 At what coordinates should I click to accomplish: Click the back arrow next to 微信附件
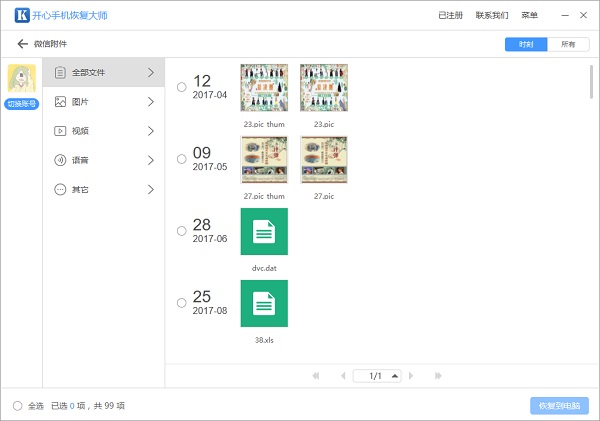[22, 44]
